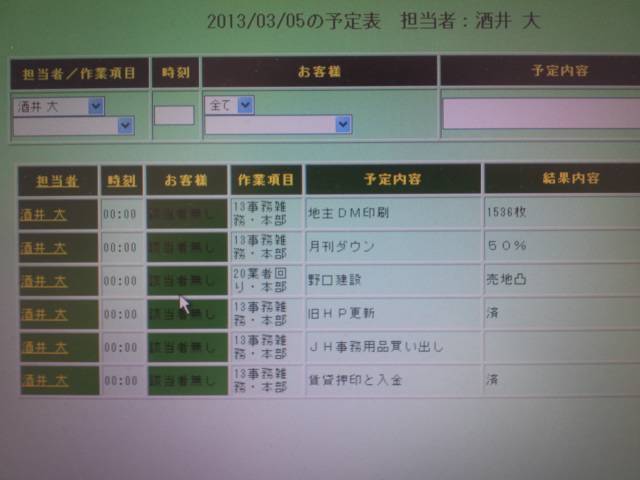Screen dimensions: 640x480
Task: Click the お客様 table column header above 該当者無し
Action: [x=187, y=180]
